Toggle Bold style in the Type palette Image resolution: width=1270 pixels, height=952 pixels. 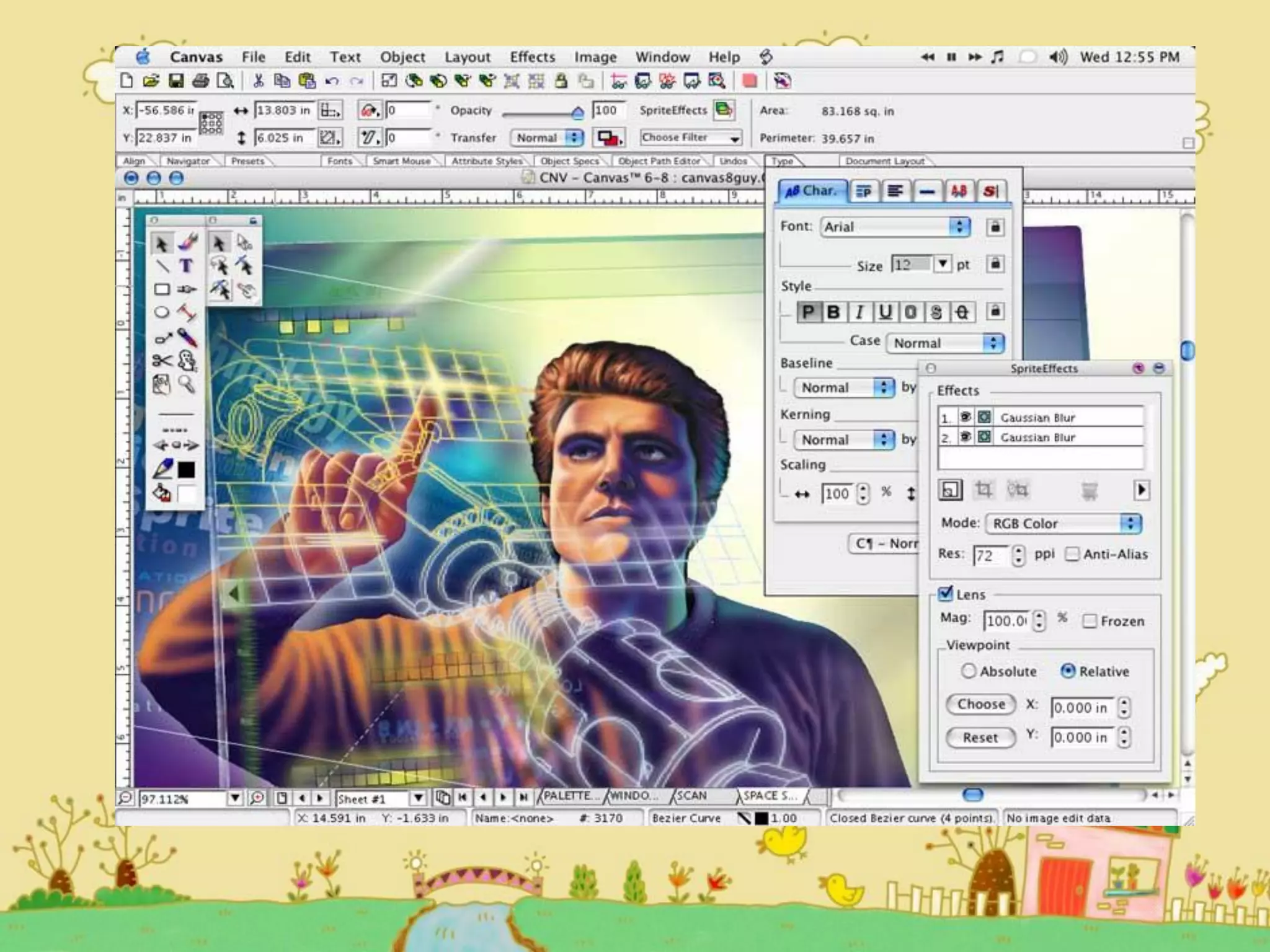click(x=833, y=312)
